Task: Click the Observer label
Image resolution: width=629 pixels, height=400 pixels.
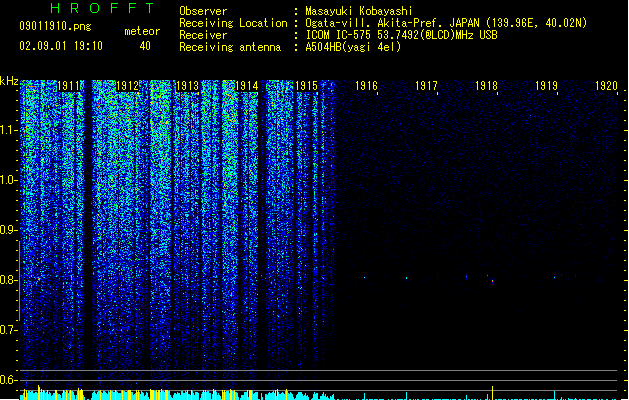Action: click(203, 11)
